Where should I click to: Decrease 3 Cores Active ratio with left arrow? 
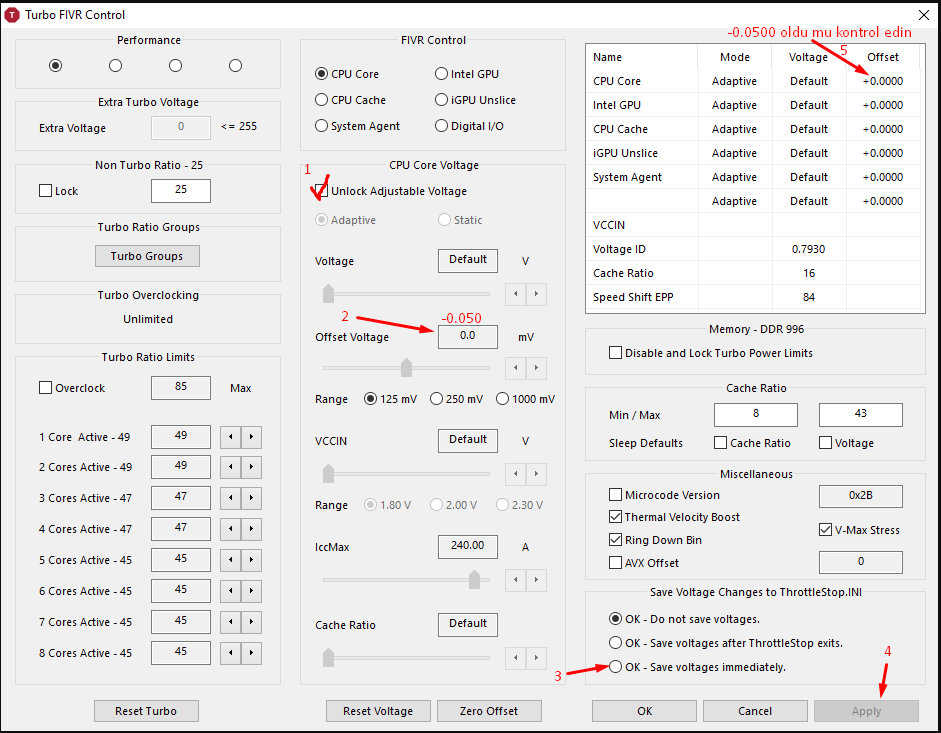pos(230,498)
